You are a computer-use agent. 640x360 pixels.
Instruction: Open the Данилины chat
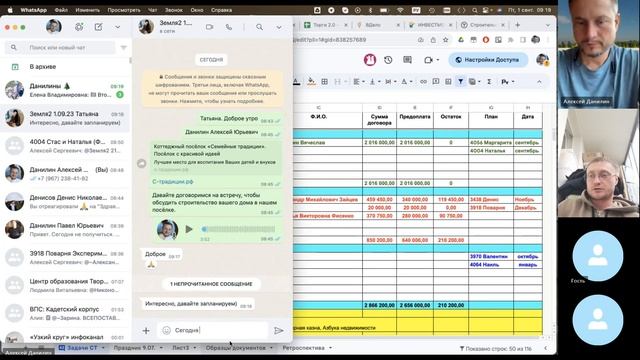(x=65, y=90)
